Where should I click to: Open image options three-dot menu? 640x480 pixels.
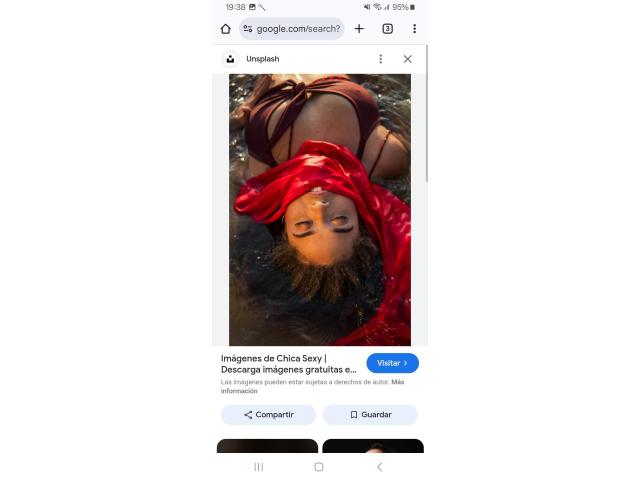point(380,59)
